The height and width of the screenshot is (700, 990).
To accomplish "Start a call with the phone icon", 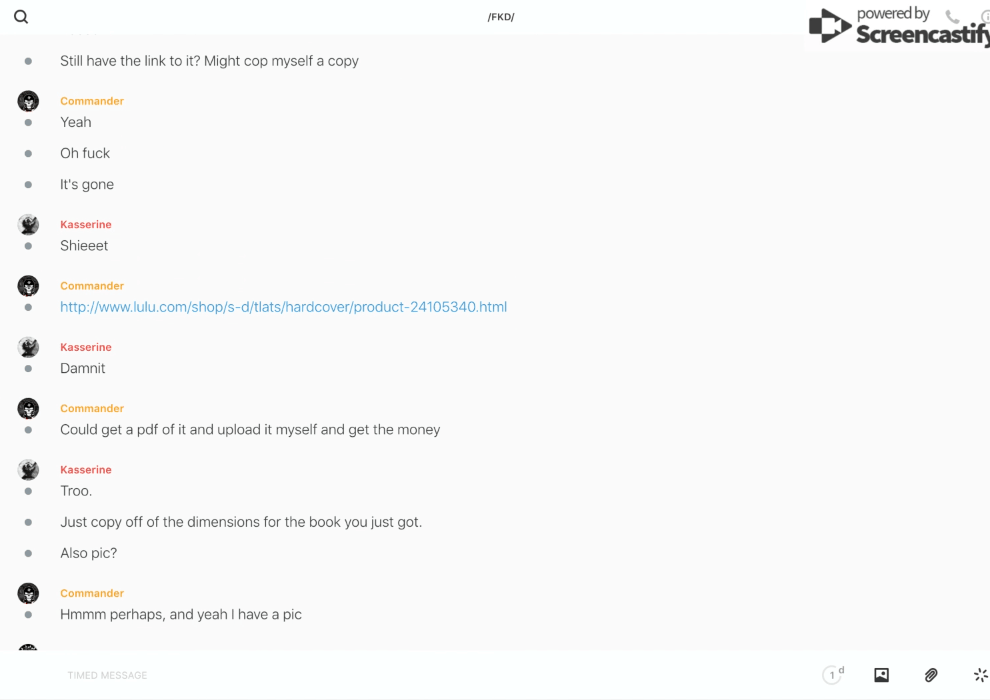I will click(952, 16).
